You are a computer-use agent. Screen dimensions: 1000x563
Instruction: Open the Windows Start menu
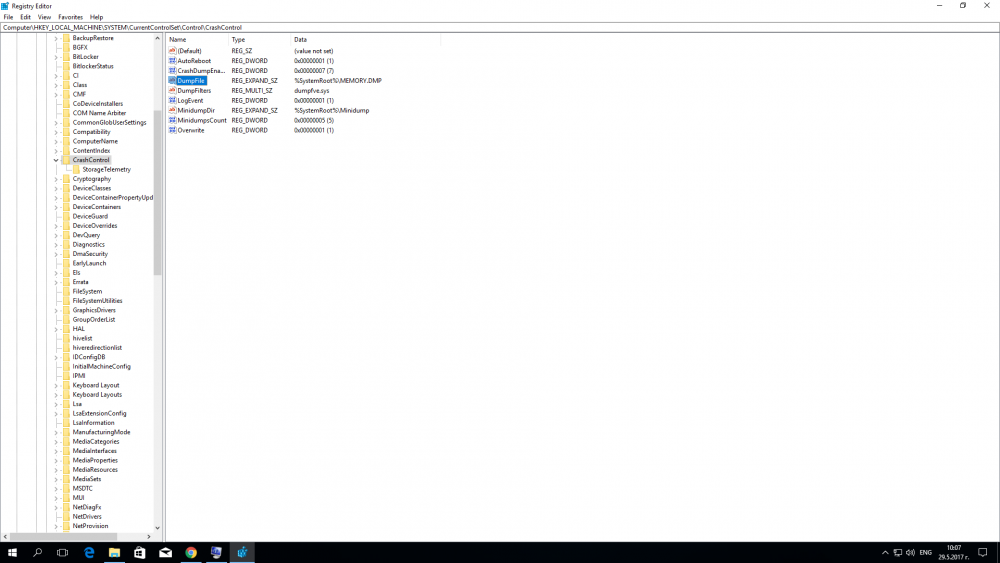point(12,553)
